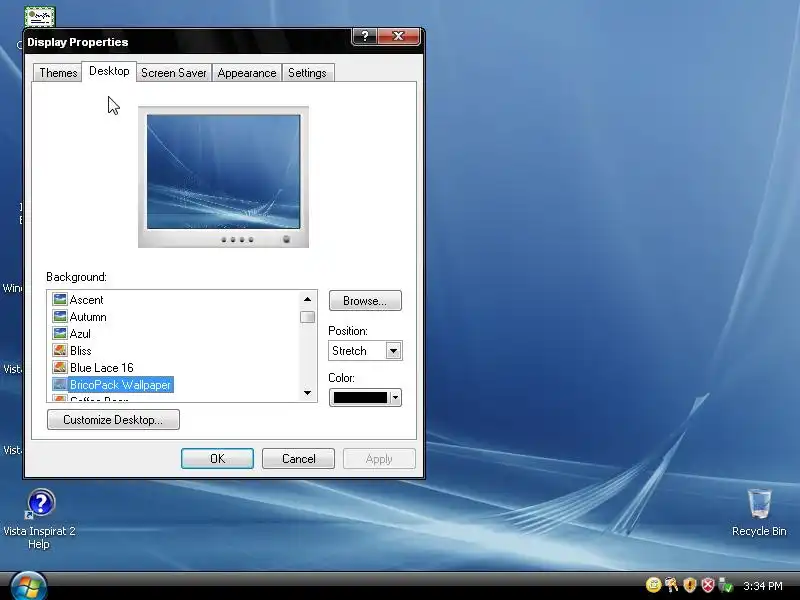Click the Cancel button
800x600 pixels.
point(298,458)
